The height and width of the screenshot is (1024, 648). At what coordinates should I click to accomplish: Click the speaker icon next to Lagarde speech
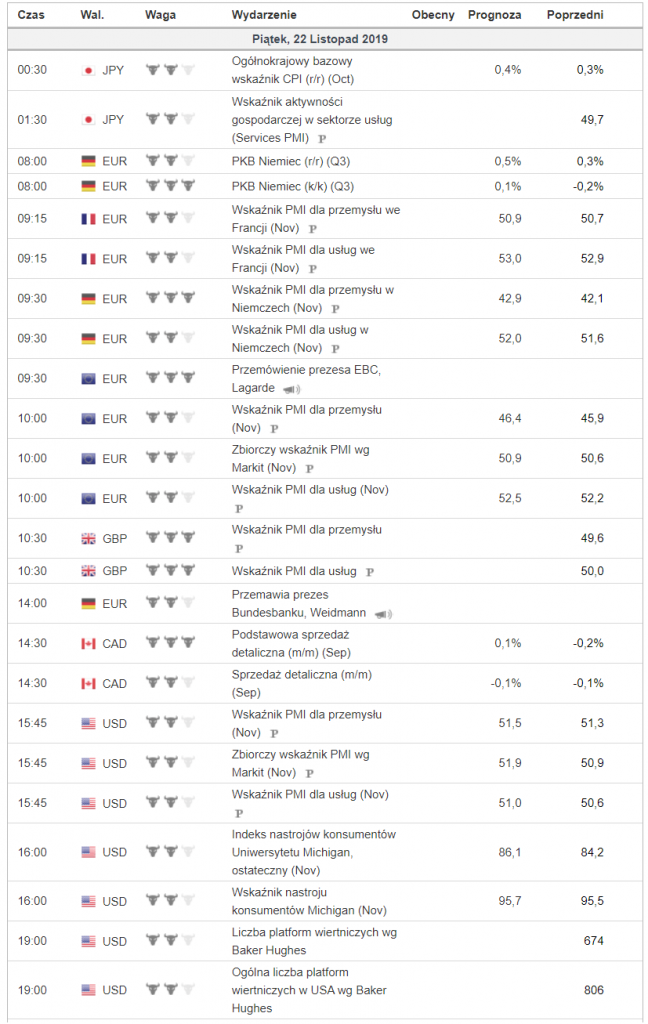point(291,389)
